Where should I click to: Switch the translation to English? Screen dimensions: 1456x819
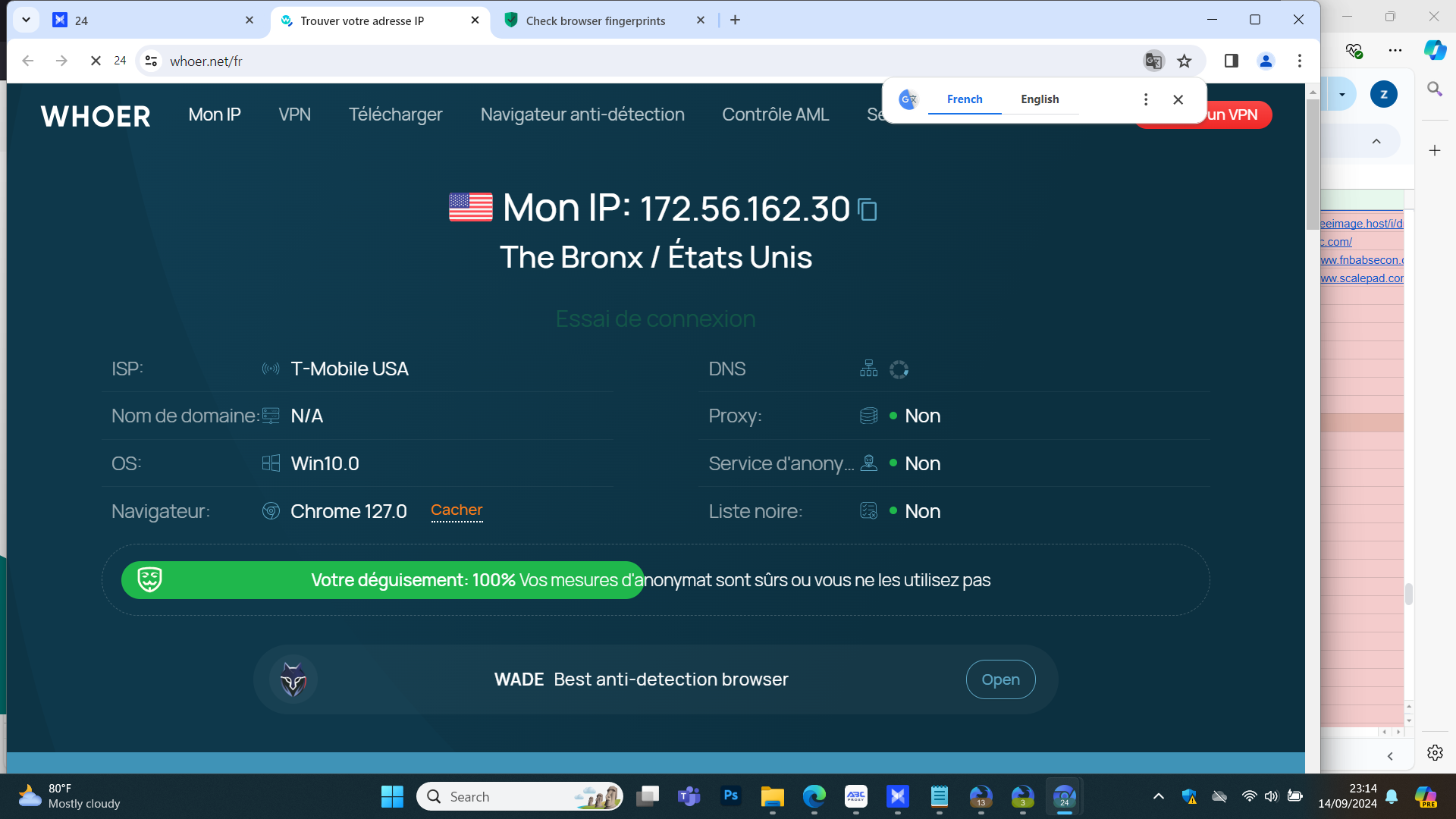coord(1040,99)
